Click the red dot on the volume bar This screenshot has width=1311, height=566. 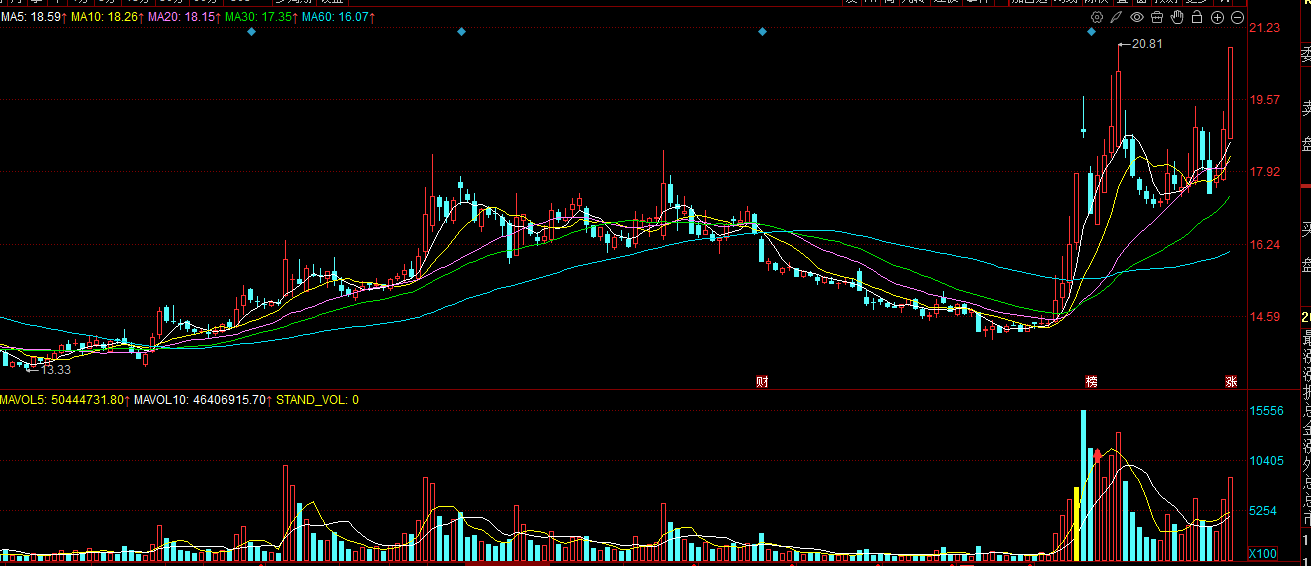(x=1099, y=455)
